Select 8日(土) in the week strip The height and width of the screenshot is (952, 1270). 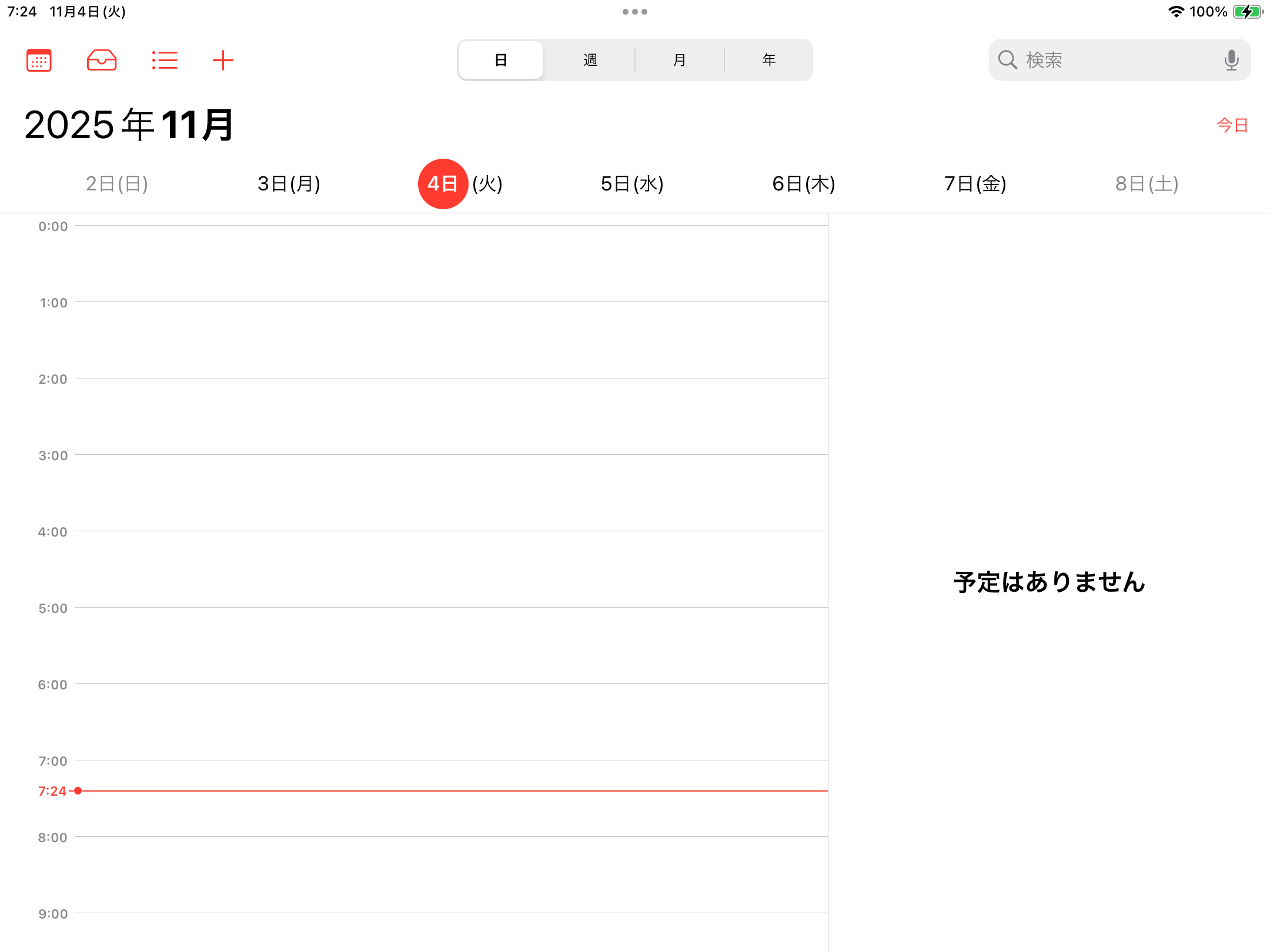pos(1147,184)
